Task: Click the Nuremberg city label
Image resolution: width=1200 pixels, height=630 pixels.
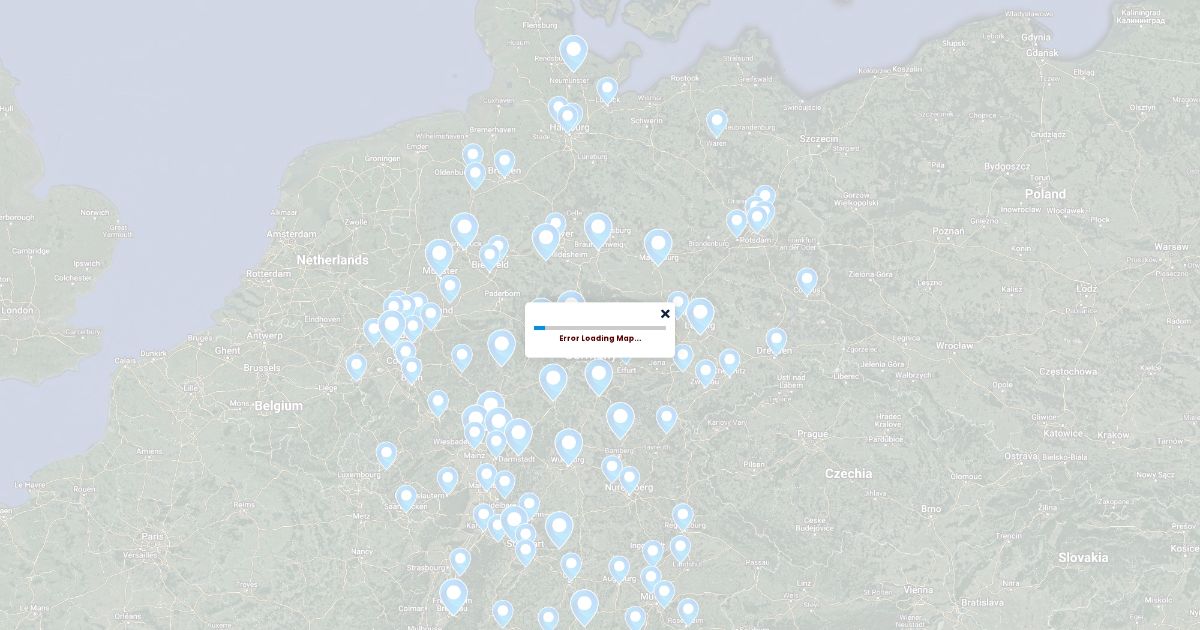Action: tap(629, 488)
